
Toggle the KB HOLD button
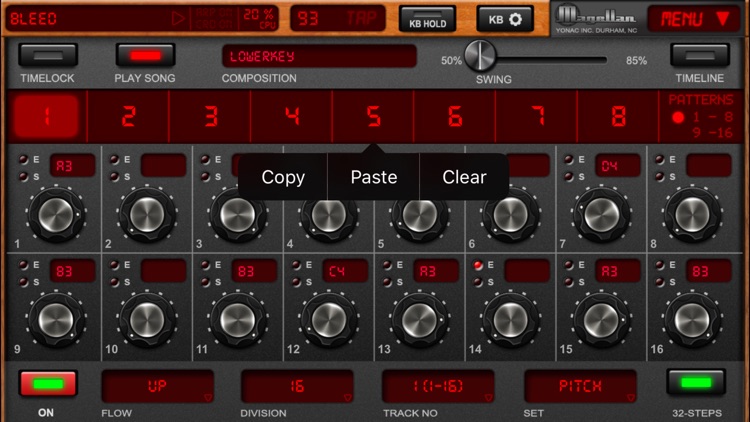[x=428, y=20]
